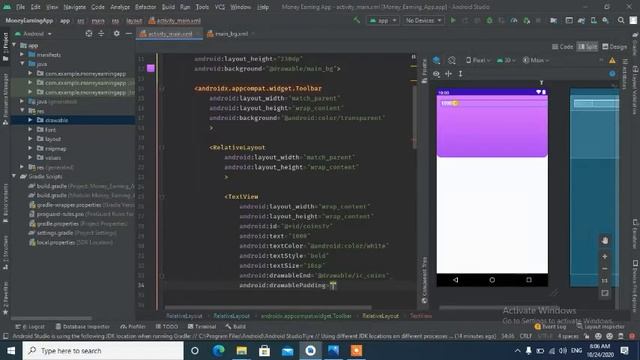Image resolution: width=640 pixels, height=360 pixels.
Task: Open the Profile app gauge icon
Action: (514, 20)
